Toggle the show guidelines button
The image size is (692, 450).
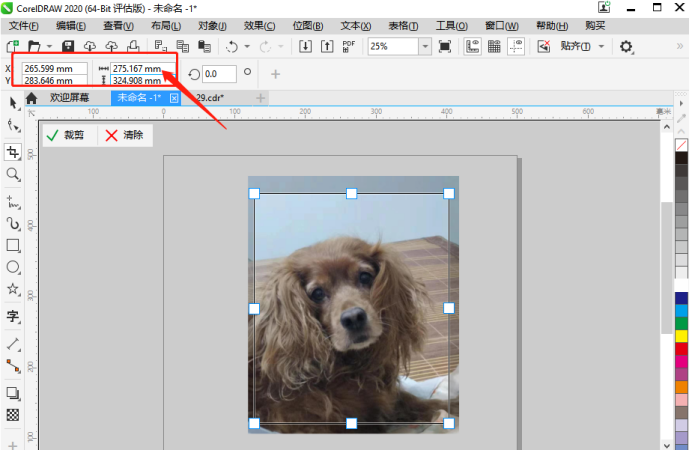(516, 47)
